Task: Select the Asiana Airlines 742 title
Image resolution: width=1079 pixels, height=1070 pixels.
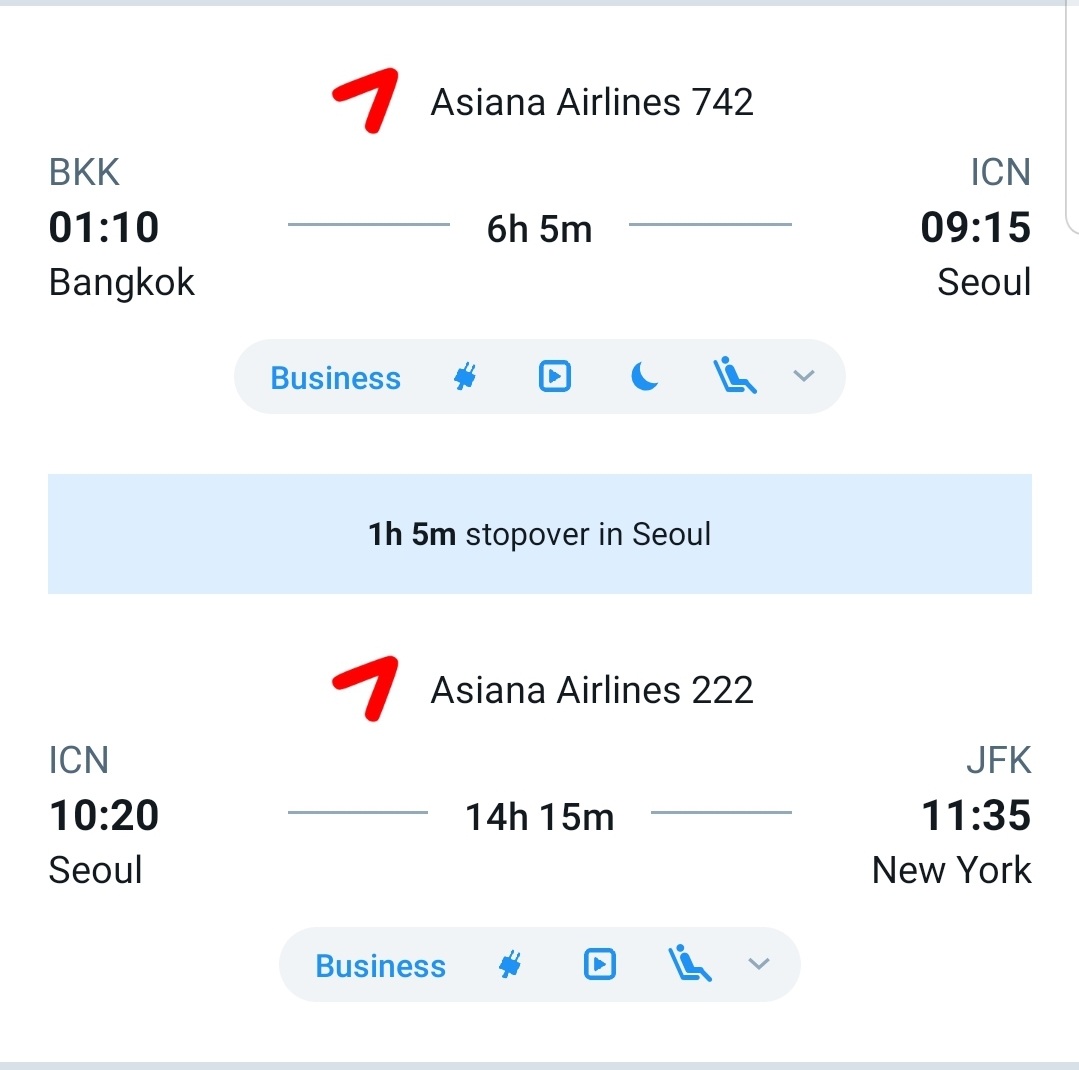Action: coord(592,102)
